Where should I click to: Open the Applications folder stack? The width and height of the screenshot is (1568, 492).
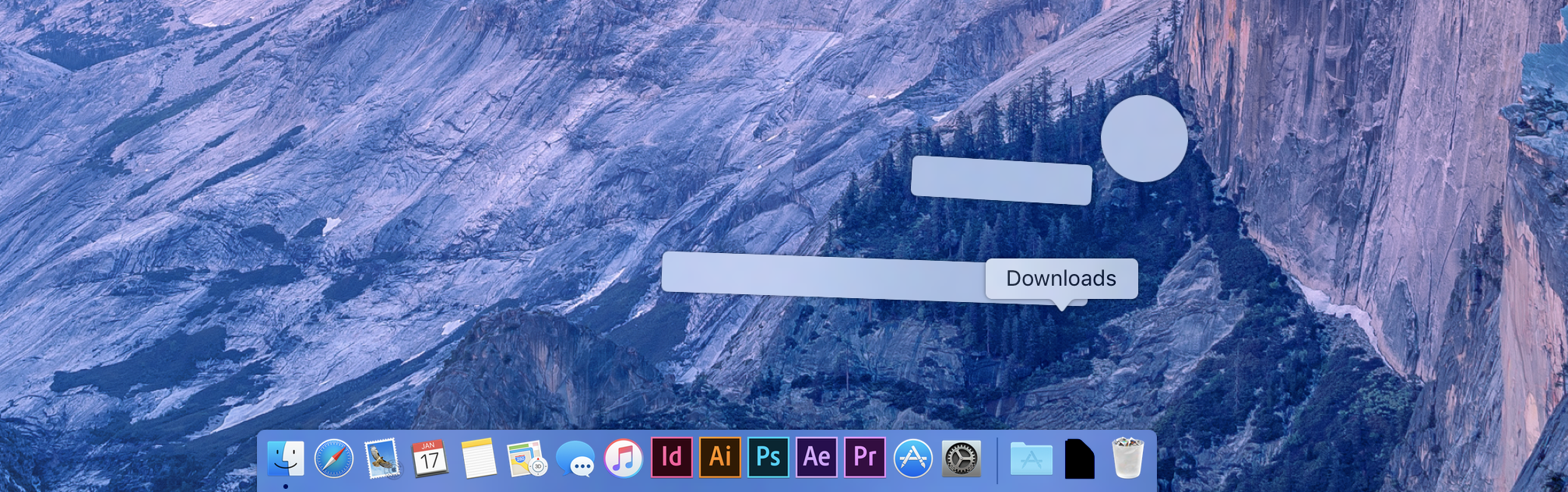1032,459
